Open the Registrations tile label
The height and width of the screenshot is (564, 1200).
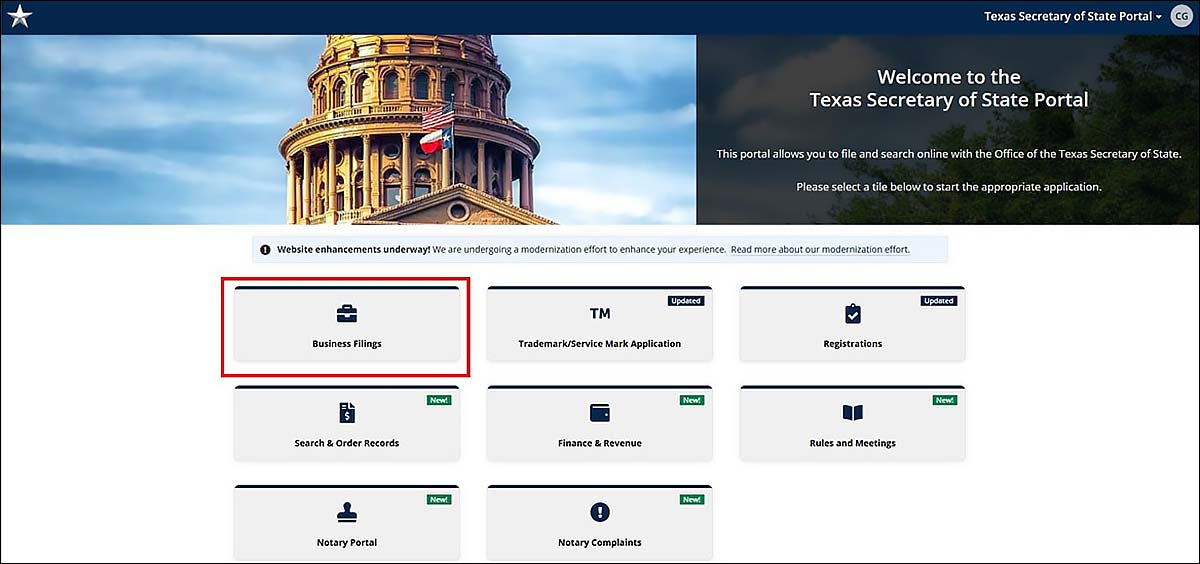[853, 344]
